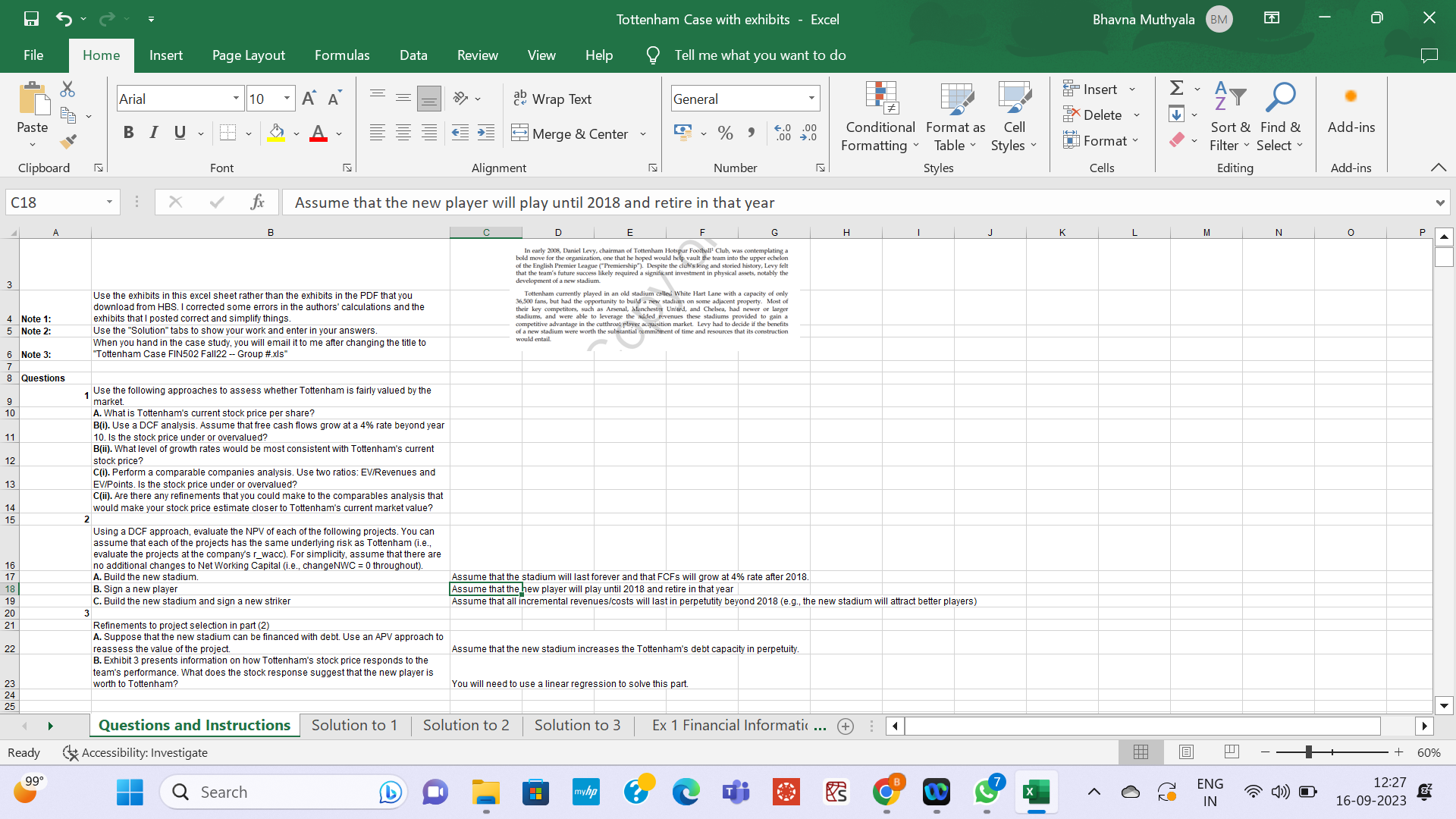Open the font size dropdown
The width and height of the screenshot is (1456, 819).
click(287, 99)
